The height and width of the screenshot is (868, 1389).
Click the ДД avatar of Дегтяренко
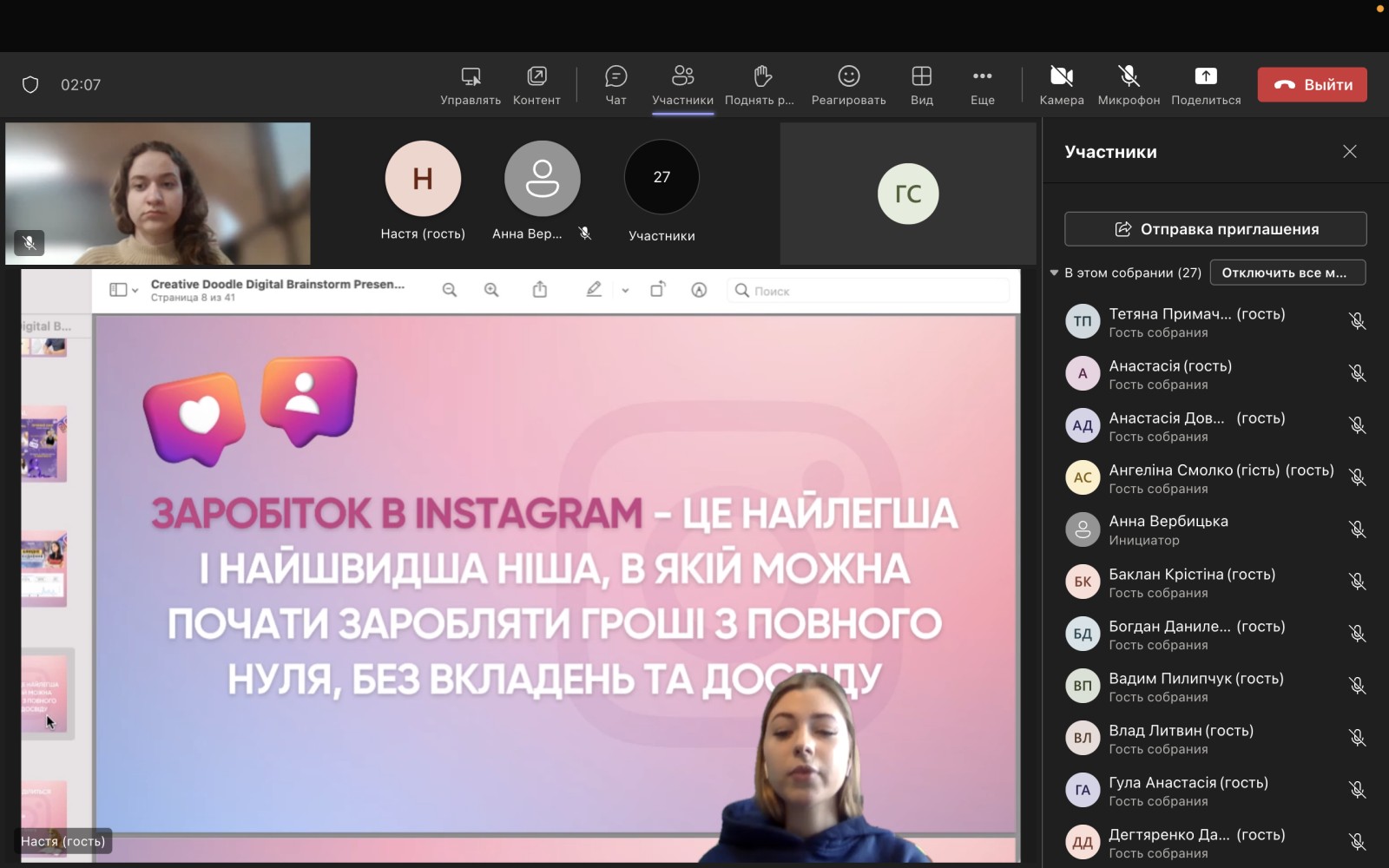tap(1083, 842)
